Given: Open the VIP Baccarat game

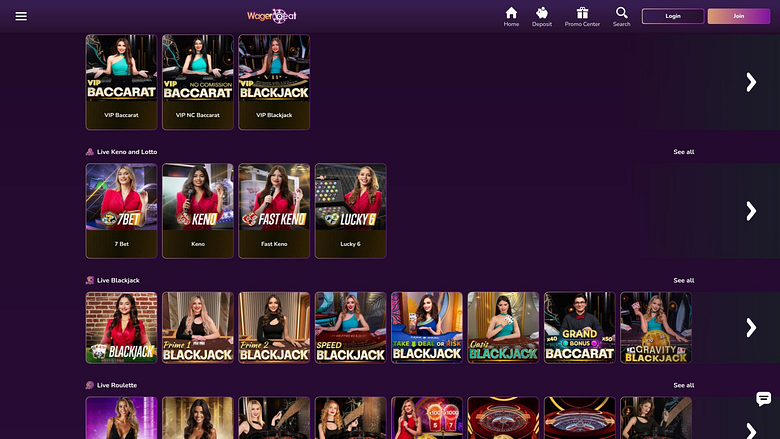Looking at the screenshot, I should (x=121, y=82).
